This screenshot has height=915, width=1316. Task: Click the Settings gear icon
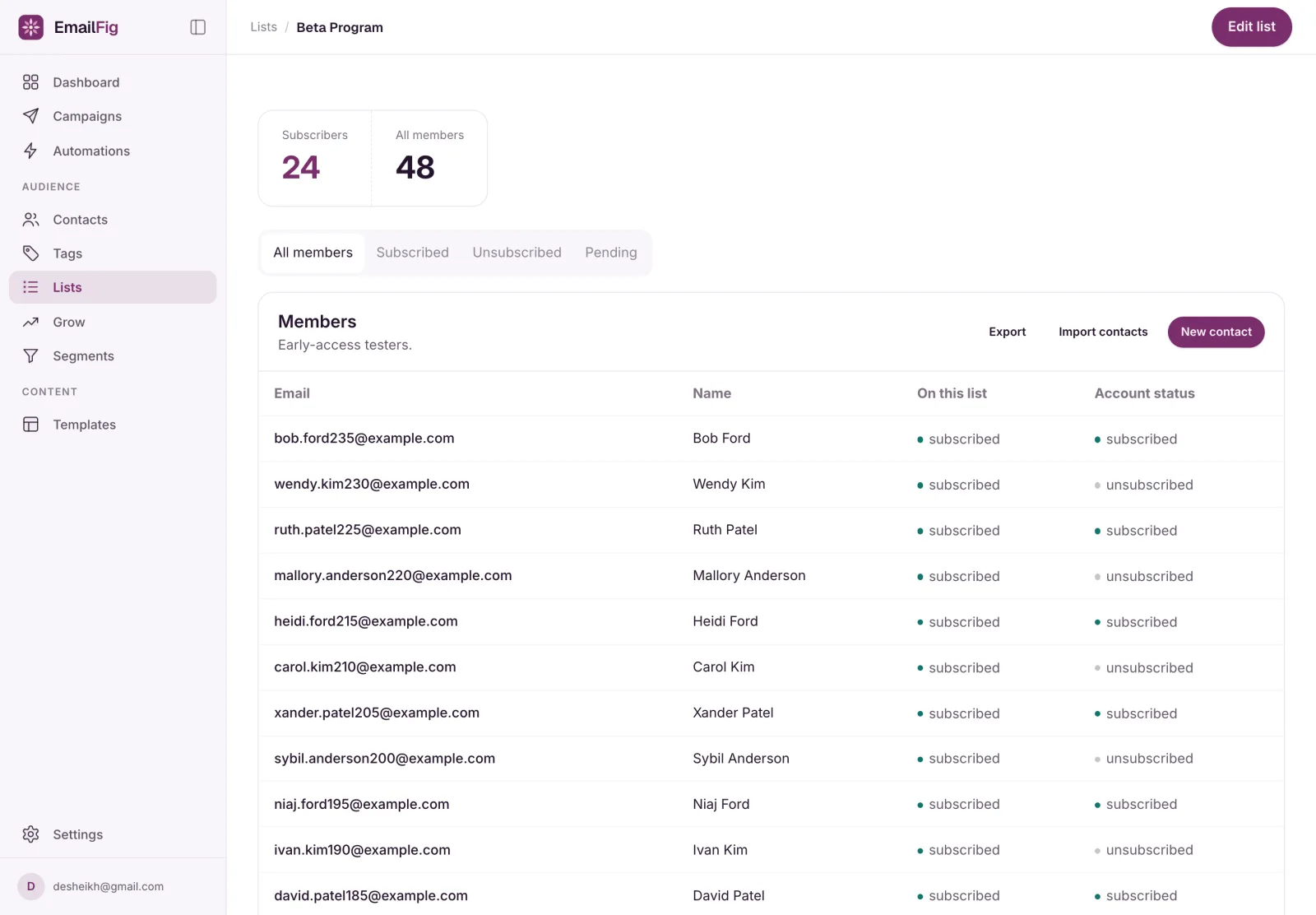(30, 834)
